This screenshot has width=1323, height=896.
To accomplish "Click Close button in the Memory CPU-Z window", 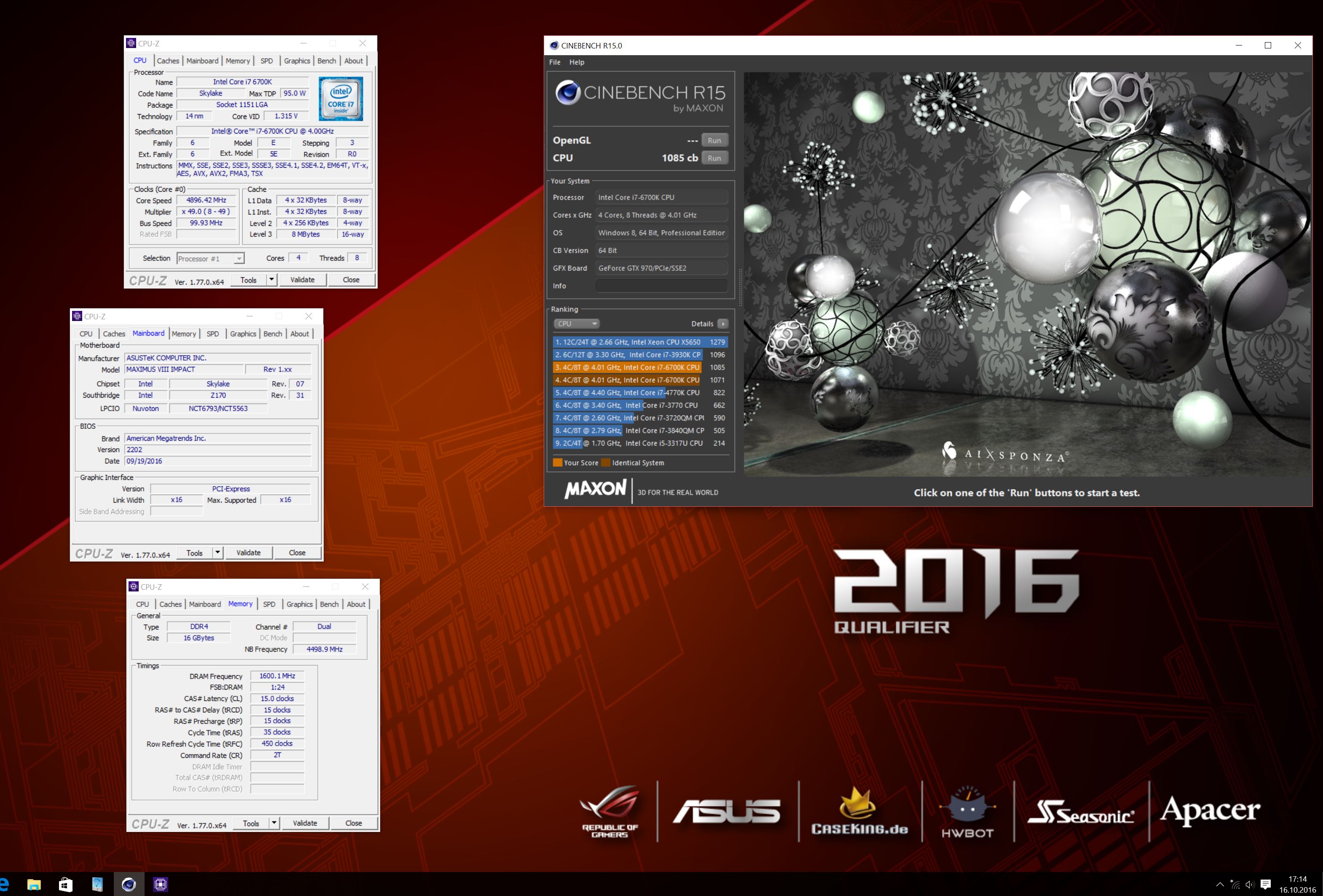I will coord(354,823).
